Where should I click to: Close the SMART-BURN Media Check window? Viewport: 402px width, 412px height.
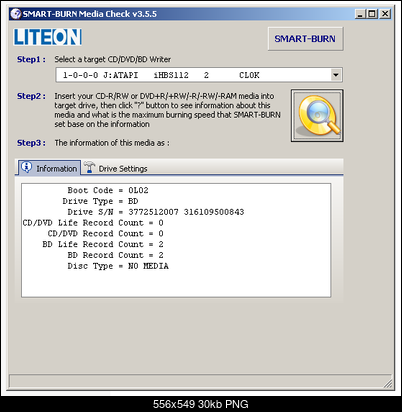click(x=385, y=14)
